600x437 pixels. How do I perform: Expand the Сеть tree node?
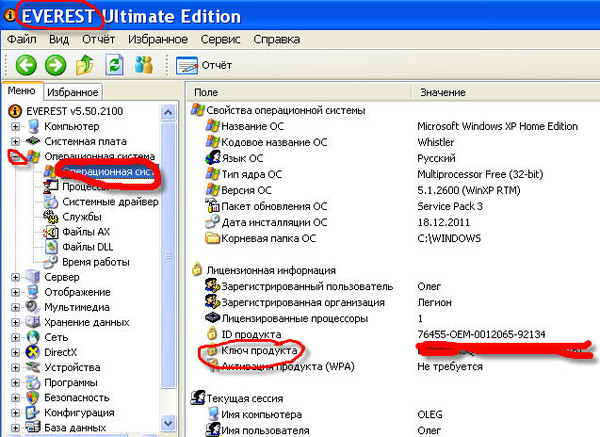15,337
